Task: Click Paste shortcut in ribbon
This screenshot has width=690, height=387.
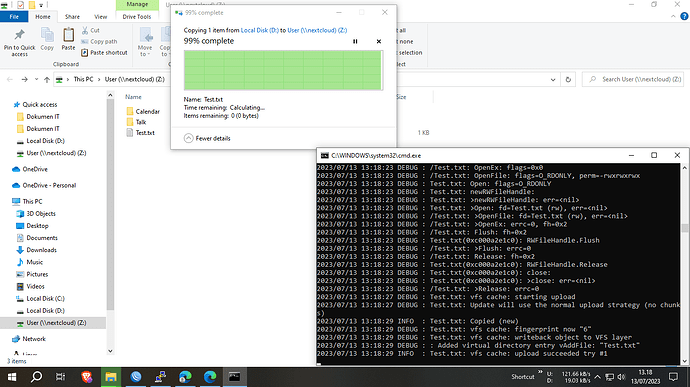Action: pyautogui.click(x=104, y=52)
